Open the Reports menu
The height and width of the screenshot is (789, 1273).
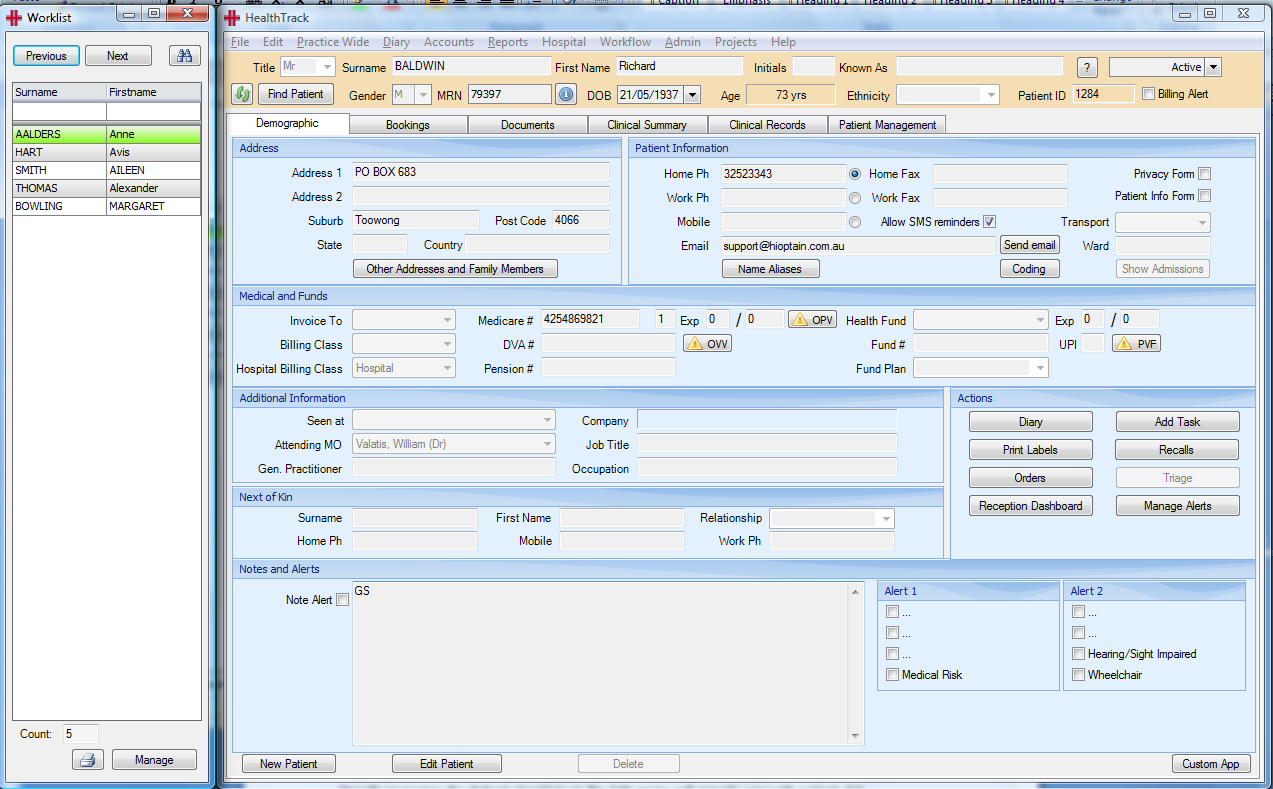pyautogui.click(x=508, y=42)
